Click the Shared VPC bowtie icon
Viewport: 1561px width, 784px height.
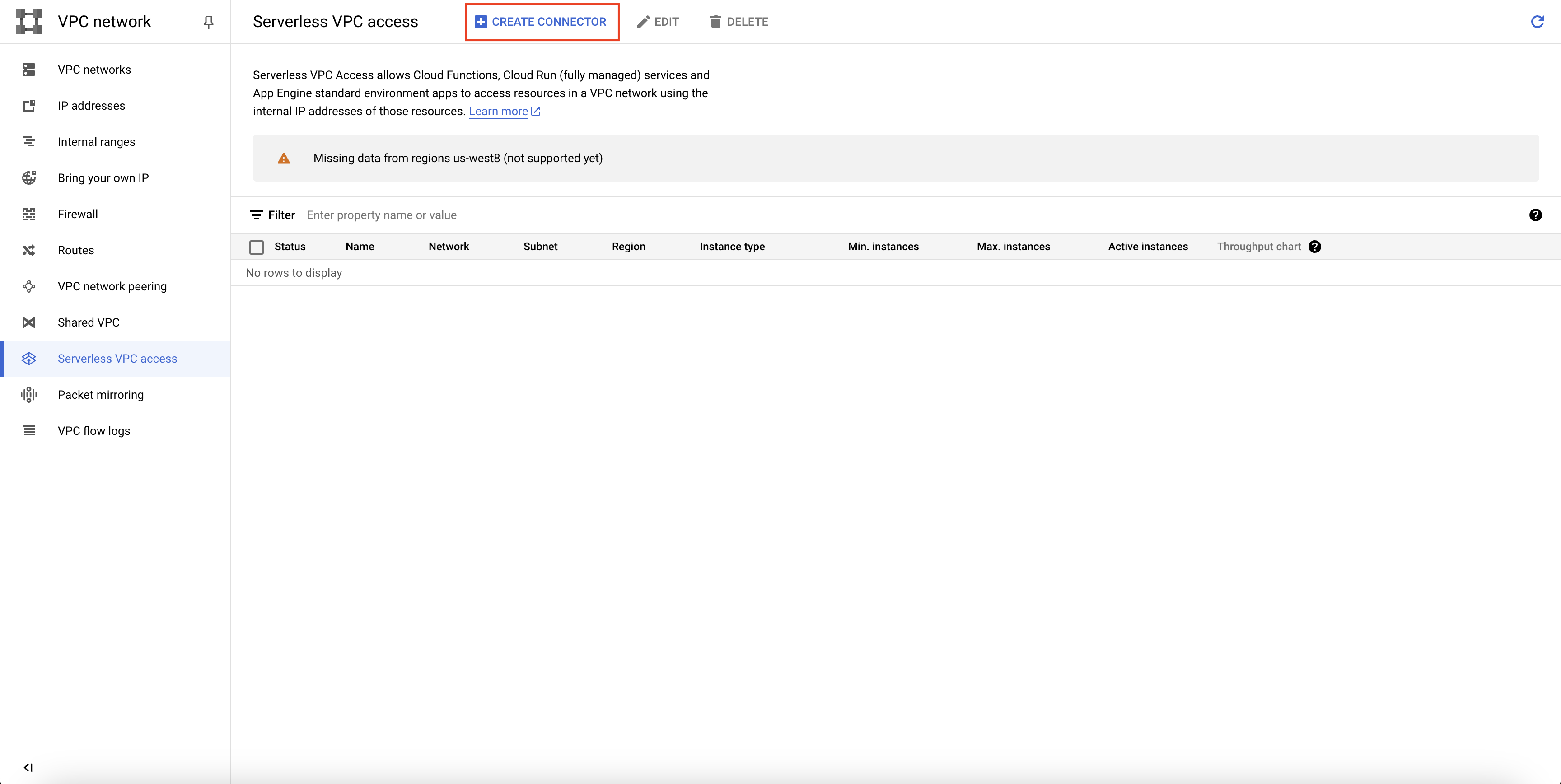pyautogui.click(x=28, y=322)
